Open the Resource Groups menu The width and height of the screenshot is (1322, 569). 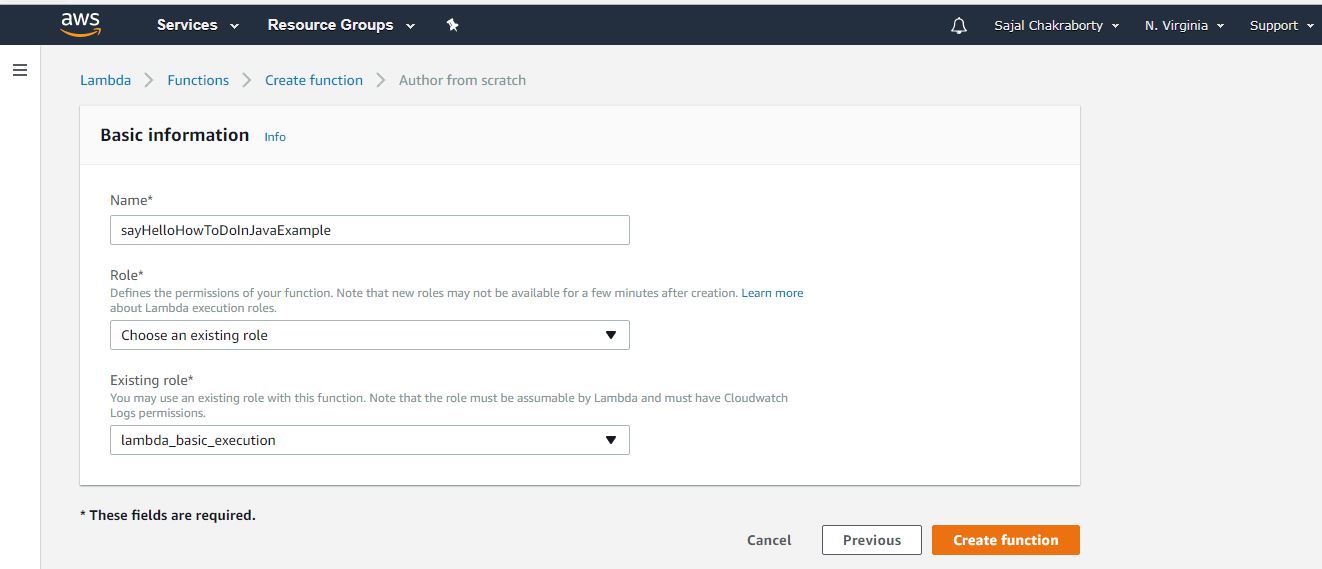click(340, 25)
